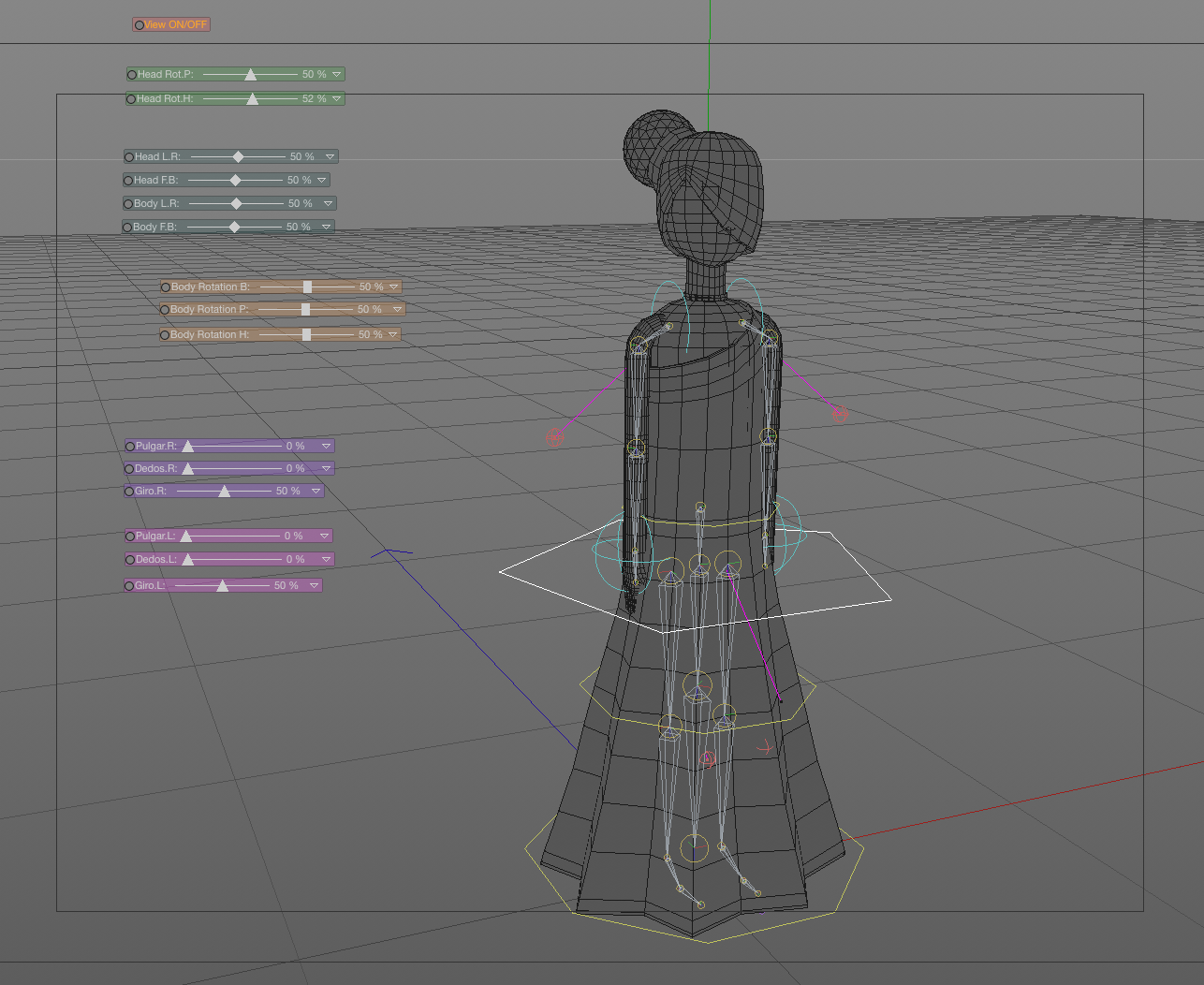The image size is (1204, 985).
Task: Toggle keyframe dot for Dedos.L
Action: [x=130, y=560]
